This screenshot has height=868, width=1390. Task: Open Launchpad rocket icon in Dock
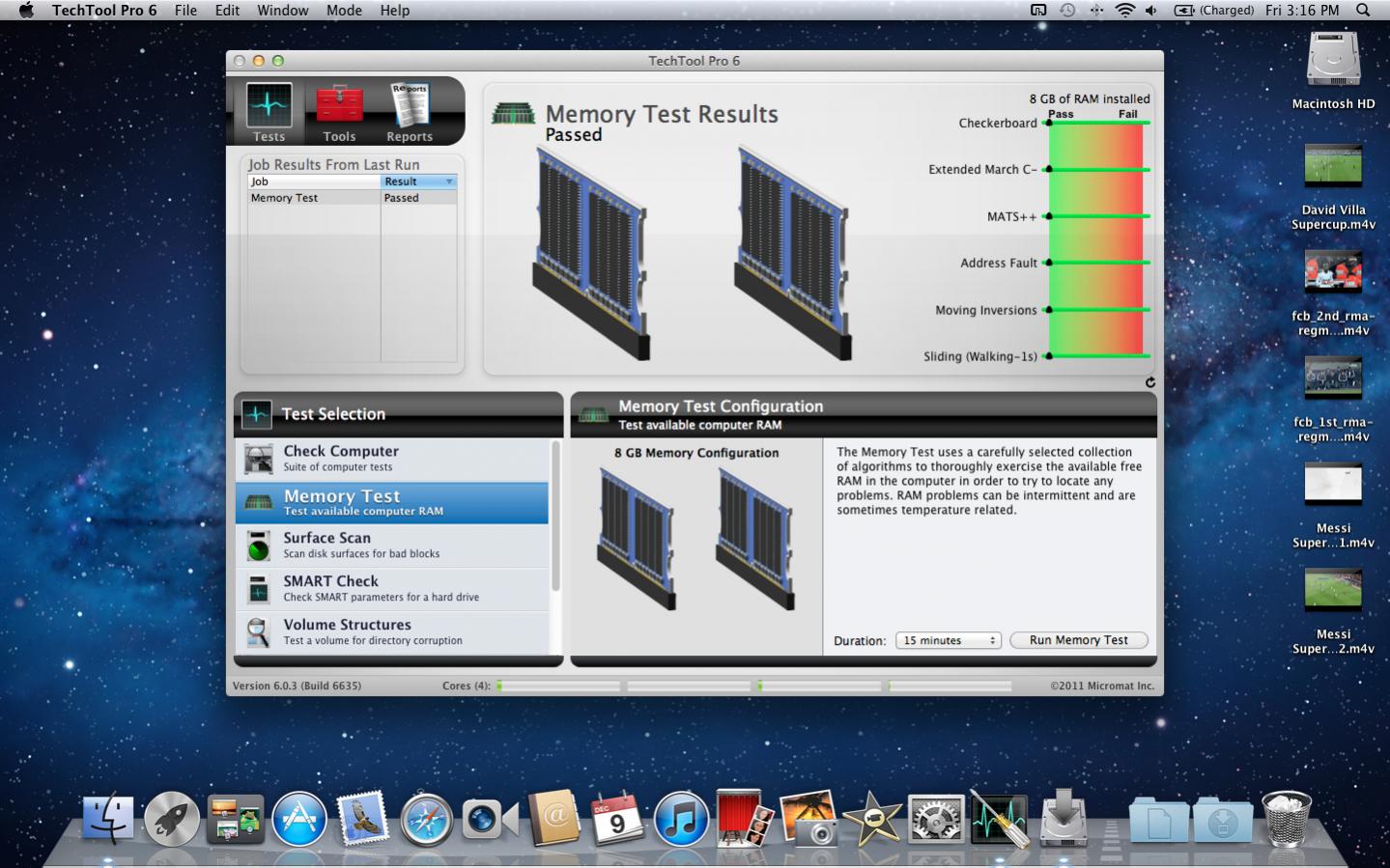click(172, 819)
